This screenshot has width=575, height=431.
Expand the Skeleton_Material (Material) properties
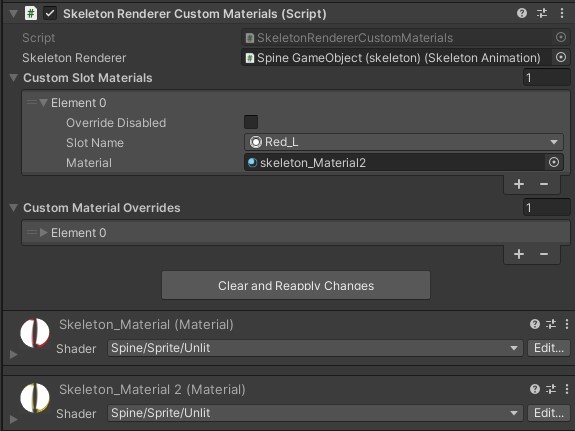coord(14,354)
